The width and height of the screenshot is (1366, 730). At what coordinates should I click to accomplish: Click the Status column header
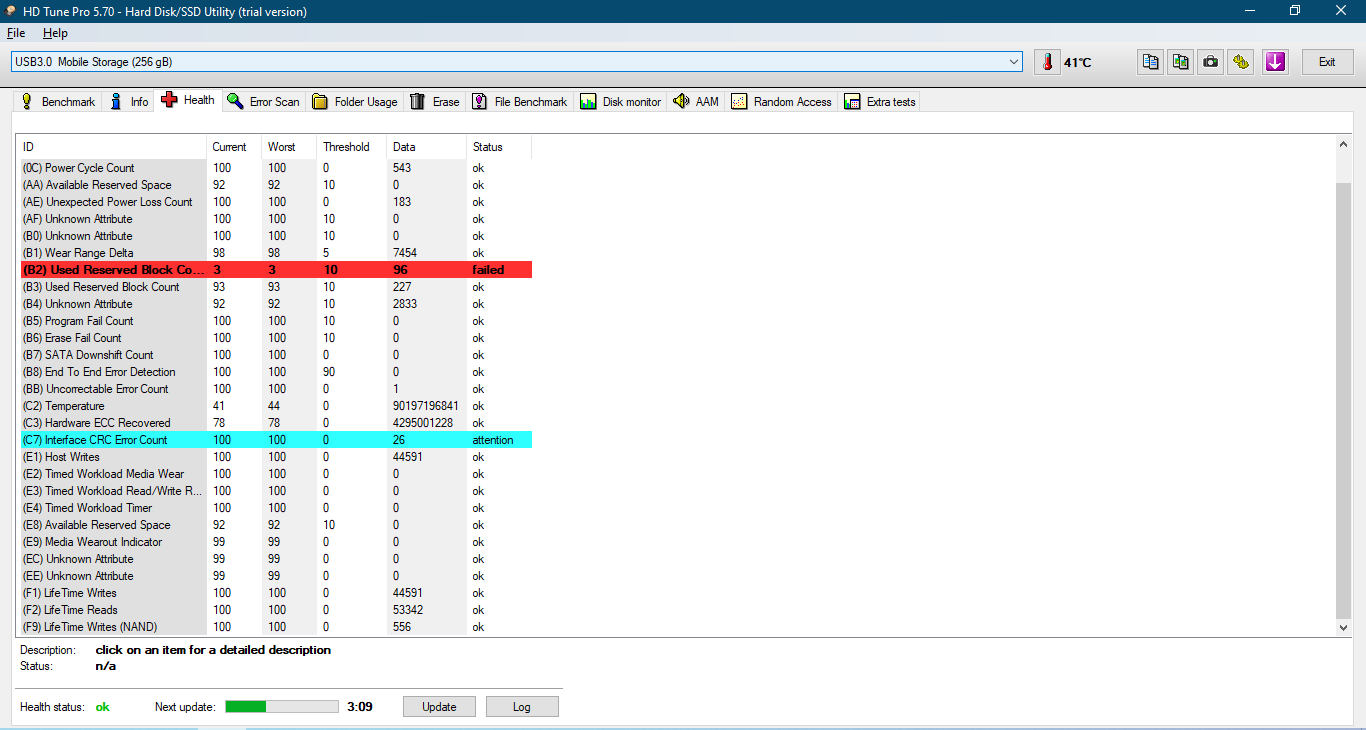click(499, 147)
